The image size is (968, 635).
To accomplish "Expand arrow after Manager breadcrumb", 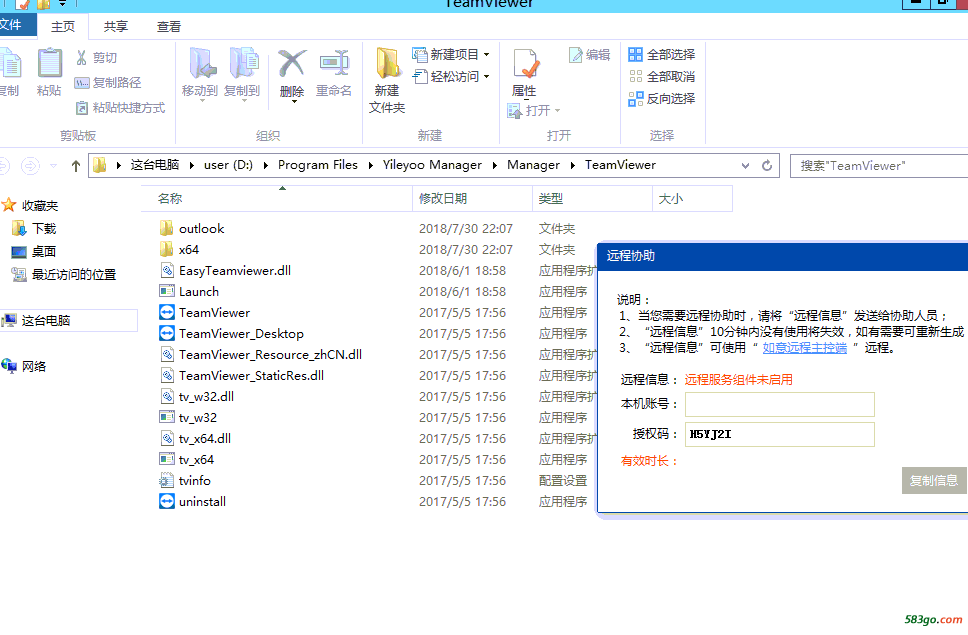I will click(573, 165).
